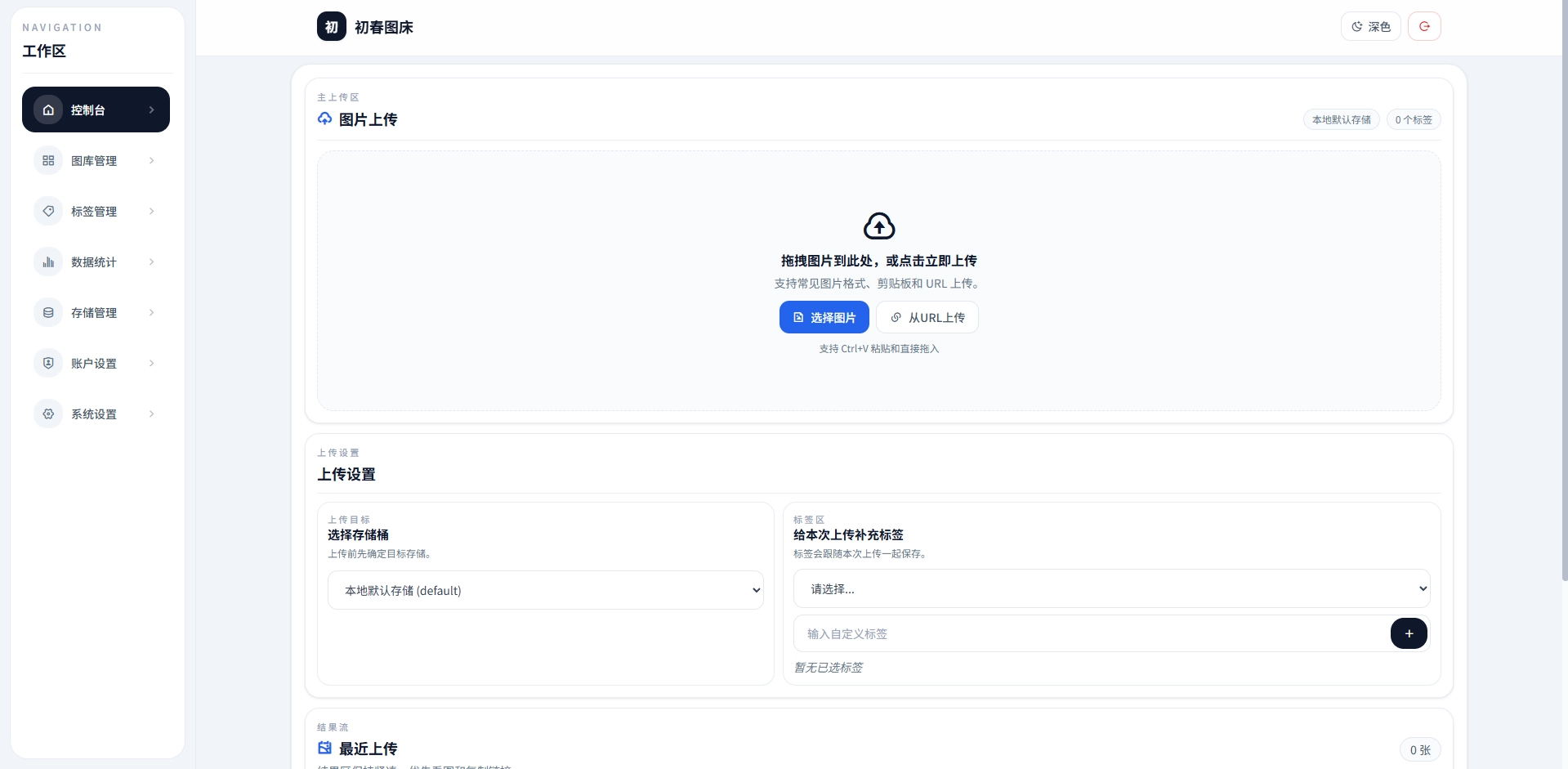The width and height of the screenshot is (1568, 769).
Task: Click the 数据统计 bar chart icon
Action: [48, 262]
